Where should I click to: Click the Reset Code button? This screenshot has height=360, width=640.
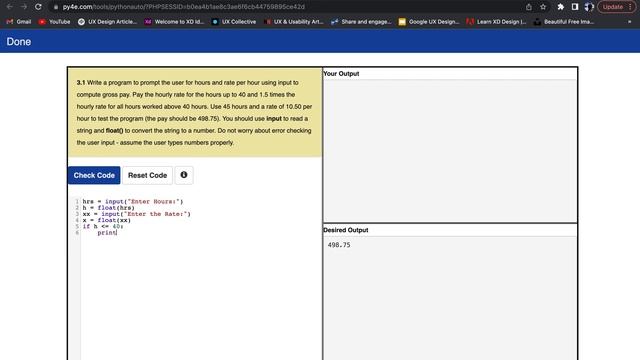point(147,175)
